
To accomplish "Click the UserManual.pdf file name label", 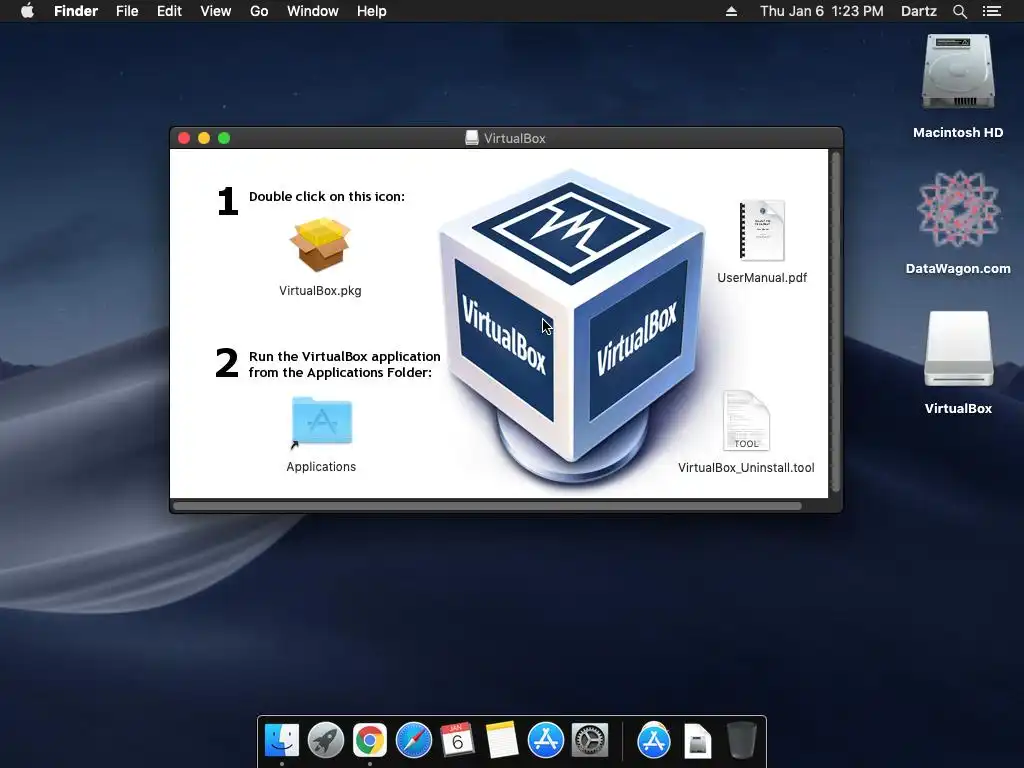I will (762, 278).
